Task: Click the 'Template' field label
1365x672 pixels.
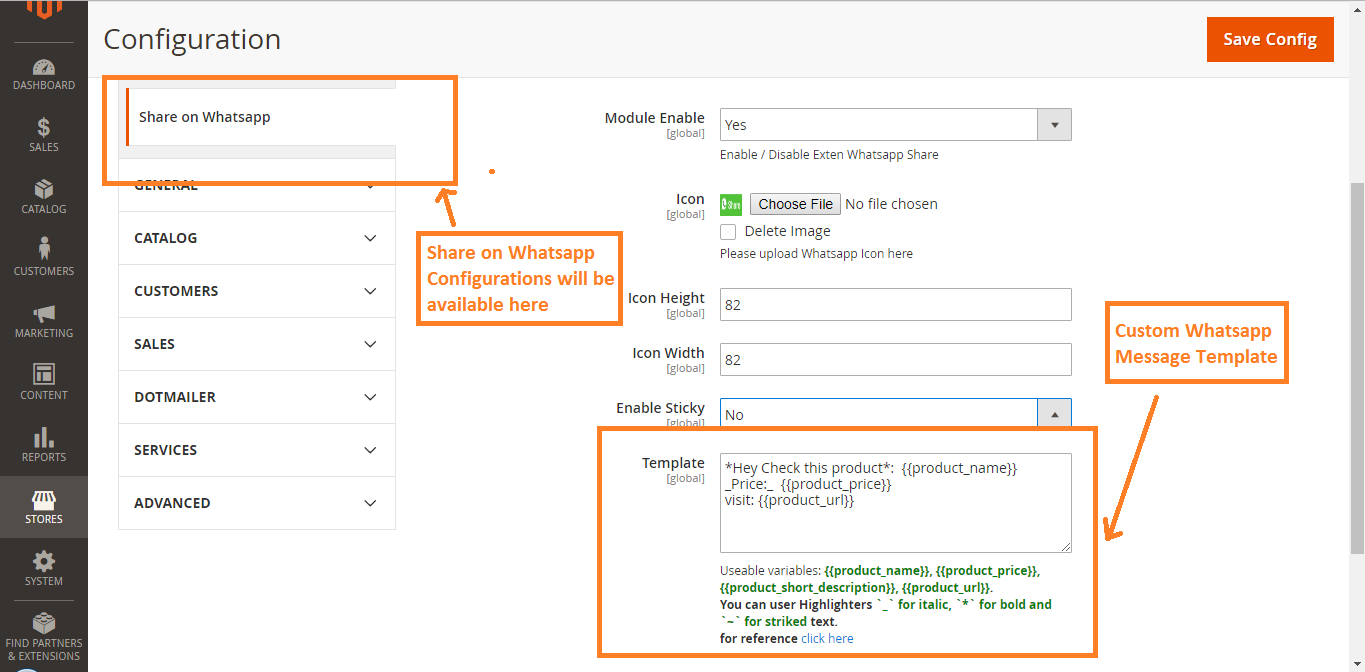Action: pyautogui.click(x=673, y=463)
